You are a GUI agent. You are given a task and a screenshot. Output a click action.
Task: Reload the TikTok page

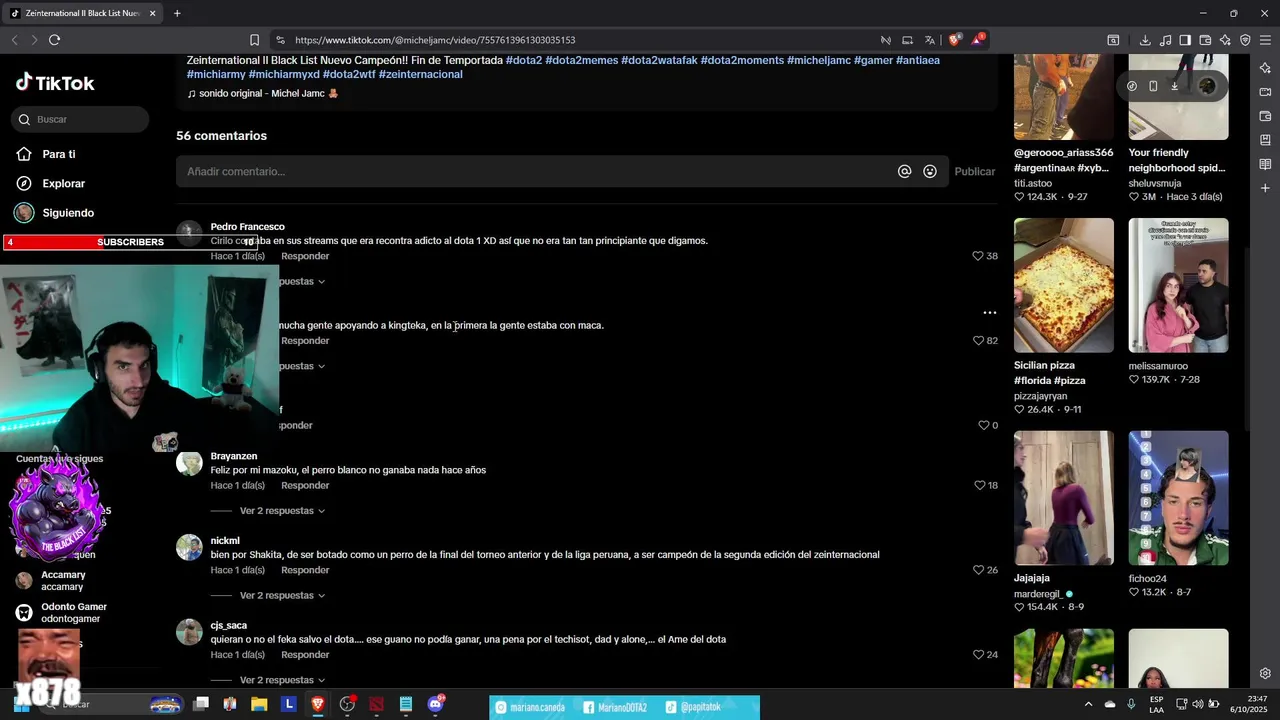coord(54,40)
